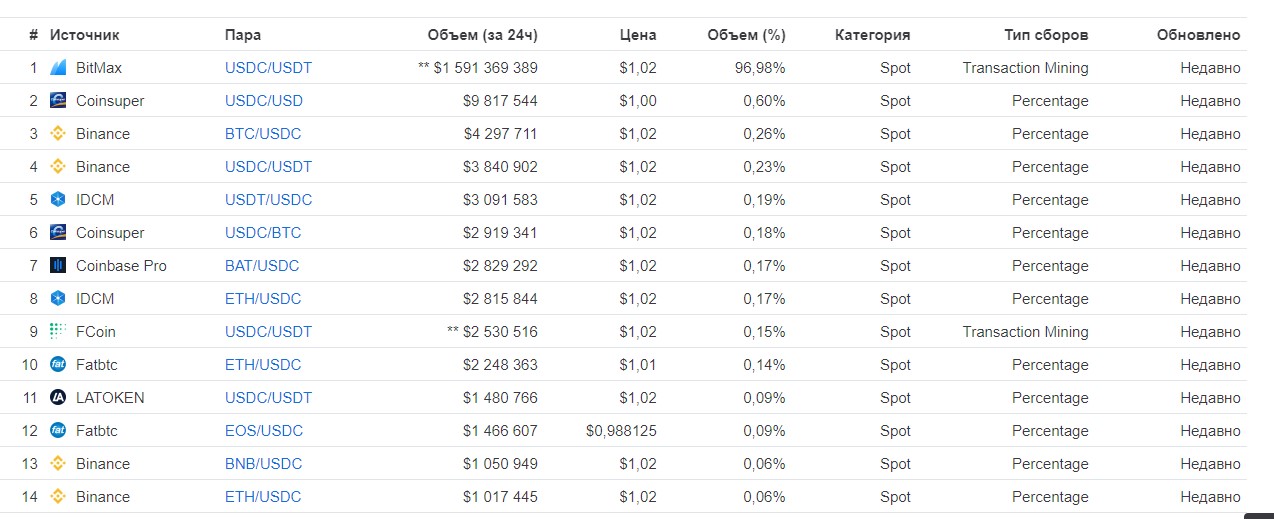Viewport: 1274px width, 519px height.
Task: Open the BAT/USDC pair link
Action: click(x=262, y=266)
